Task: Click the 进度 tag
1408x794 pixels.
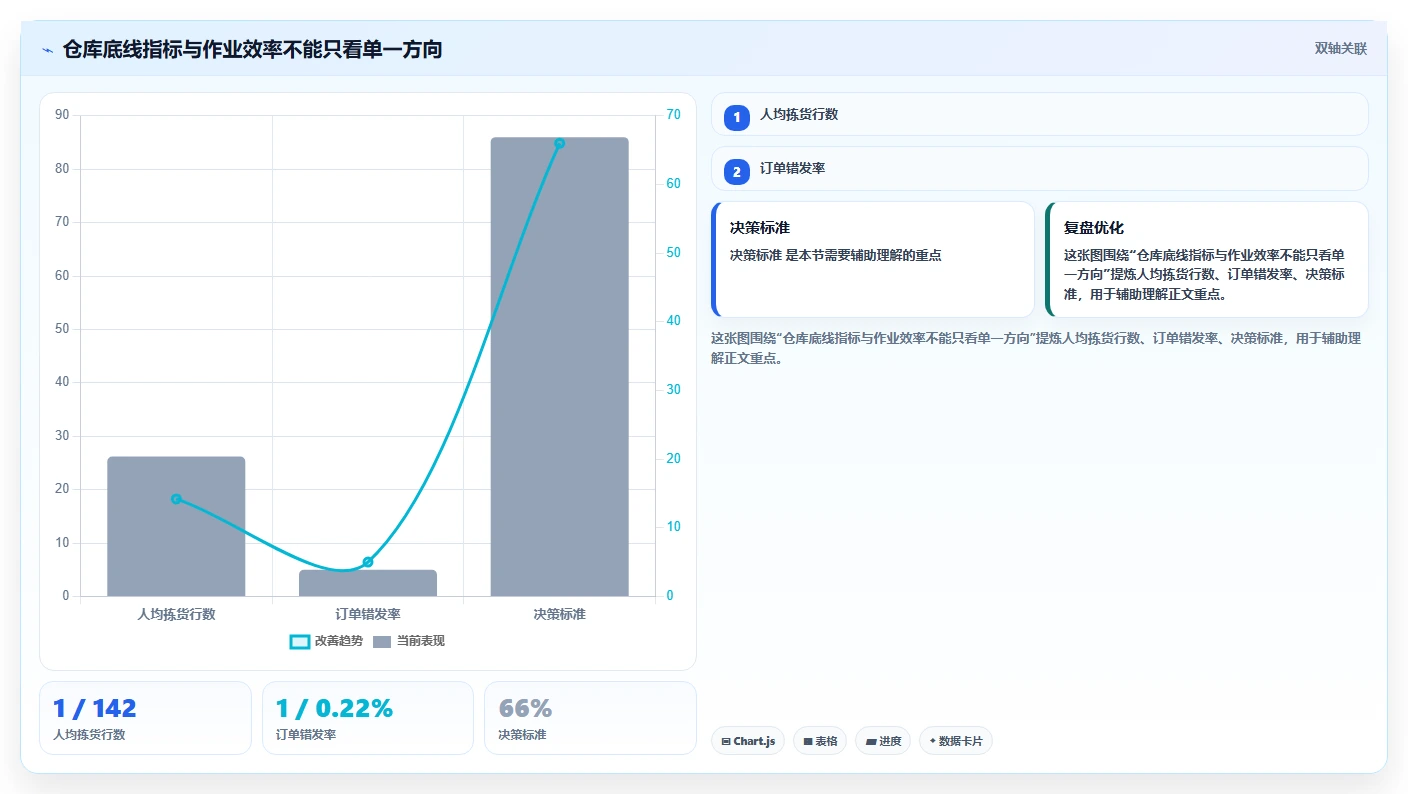Action: pos(883,741)
